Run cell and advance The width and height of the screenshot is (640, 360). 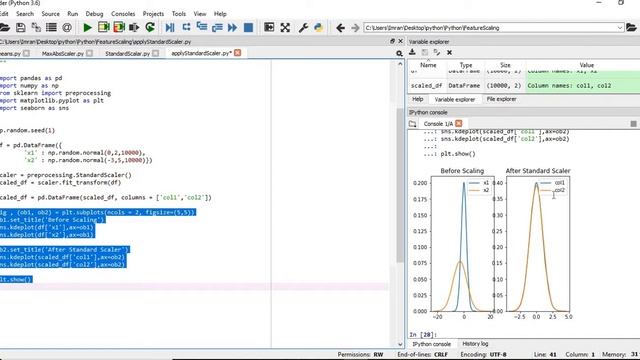(119, 27)
